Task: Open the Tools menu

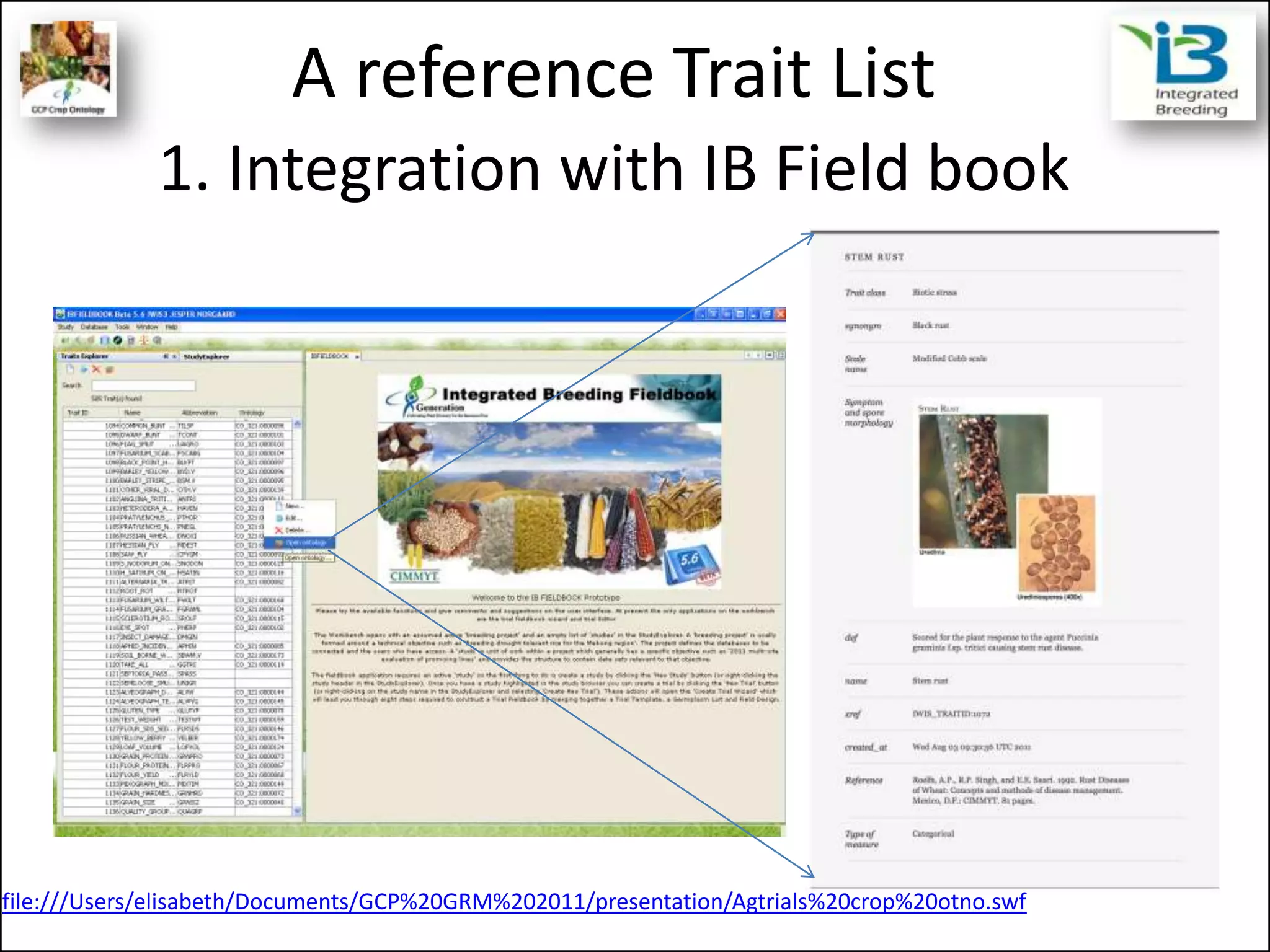Action: [123, 327]
